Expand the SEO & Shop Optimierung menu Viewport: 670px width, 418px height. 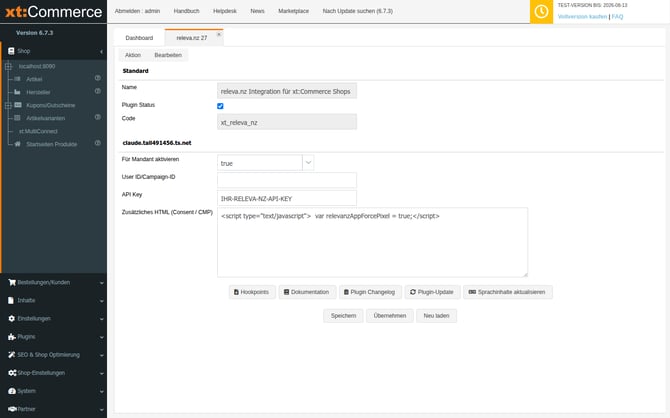tap(102, 355)
